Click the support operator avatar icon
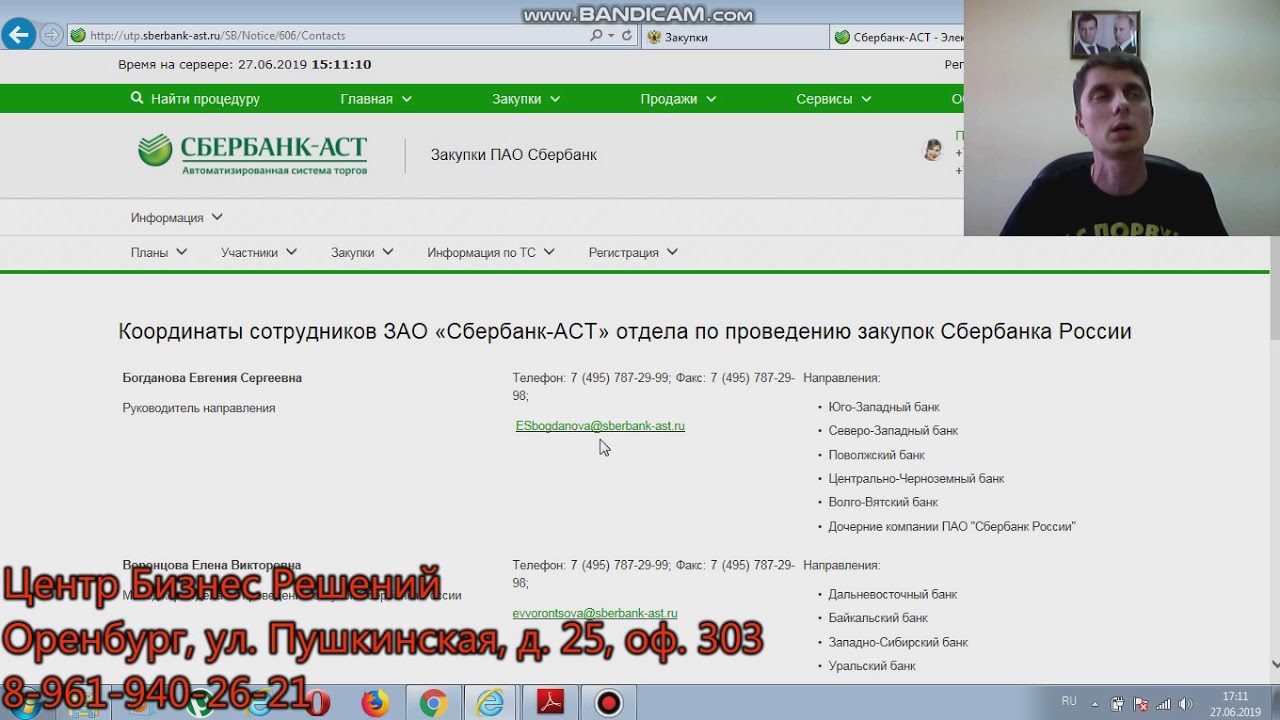This screenshot has height=720, width=1280. (933, 150)
